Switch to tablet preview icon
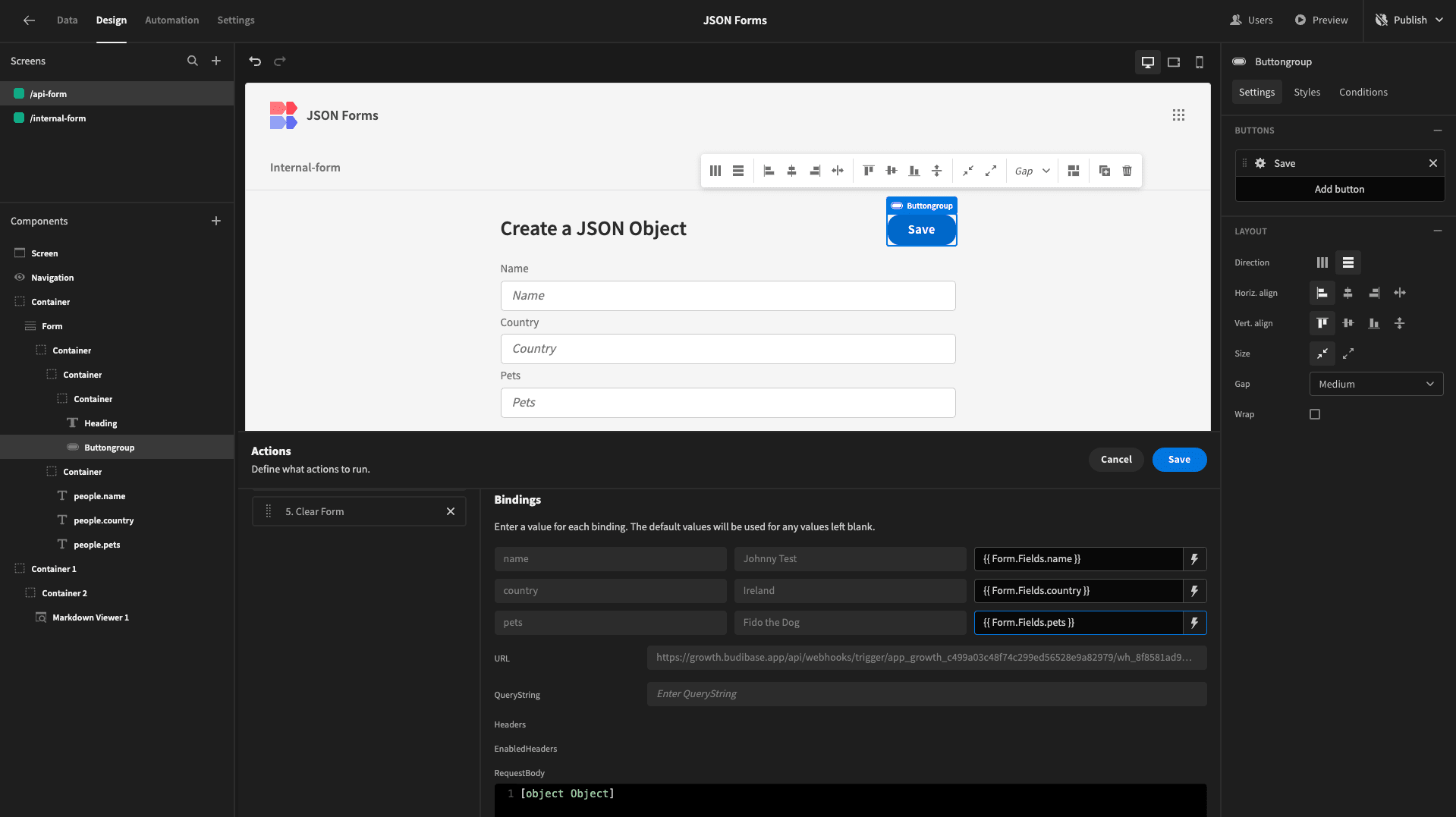The image size is (1456, 817). pos(1174,62)
